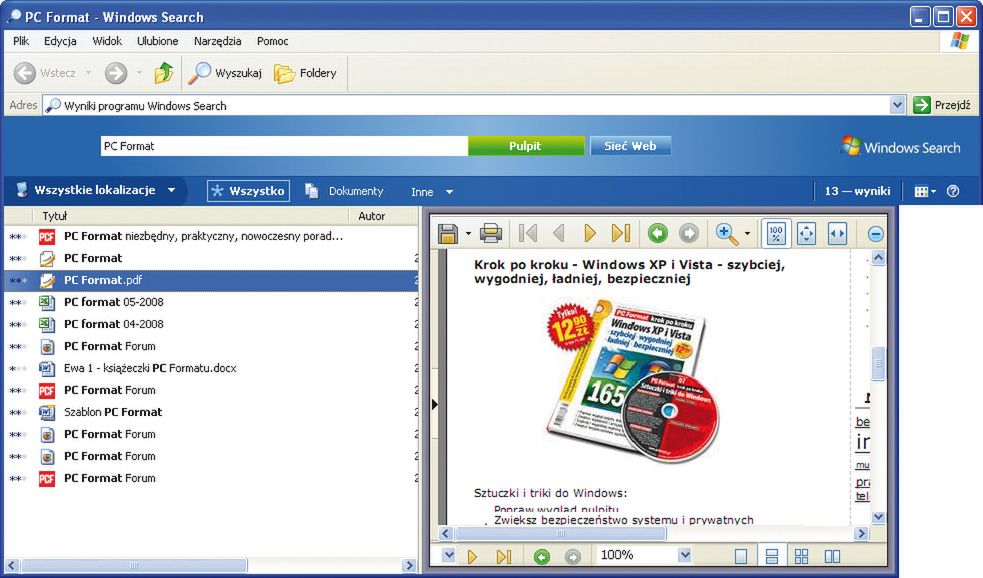983x578 pixels.
Task: Click the save icon in preview toolbar
Action: pyautogui.click(x=448, y=234)
